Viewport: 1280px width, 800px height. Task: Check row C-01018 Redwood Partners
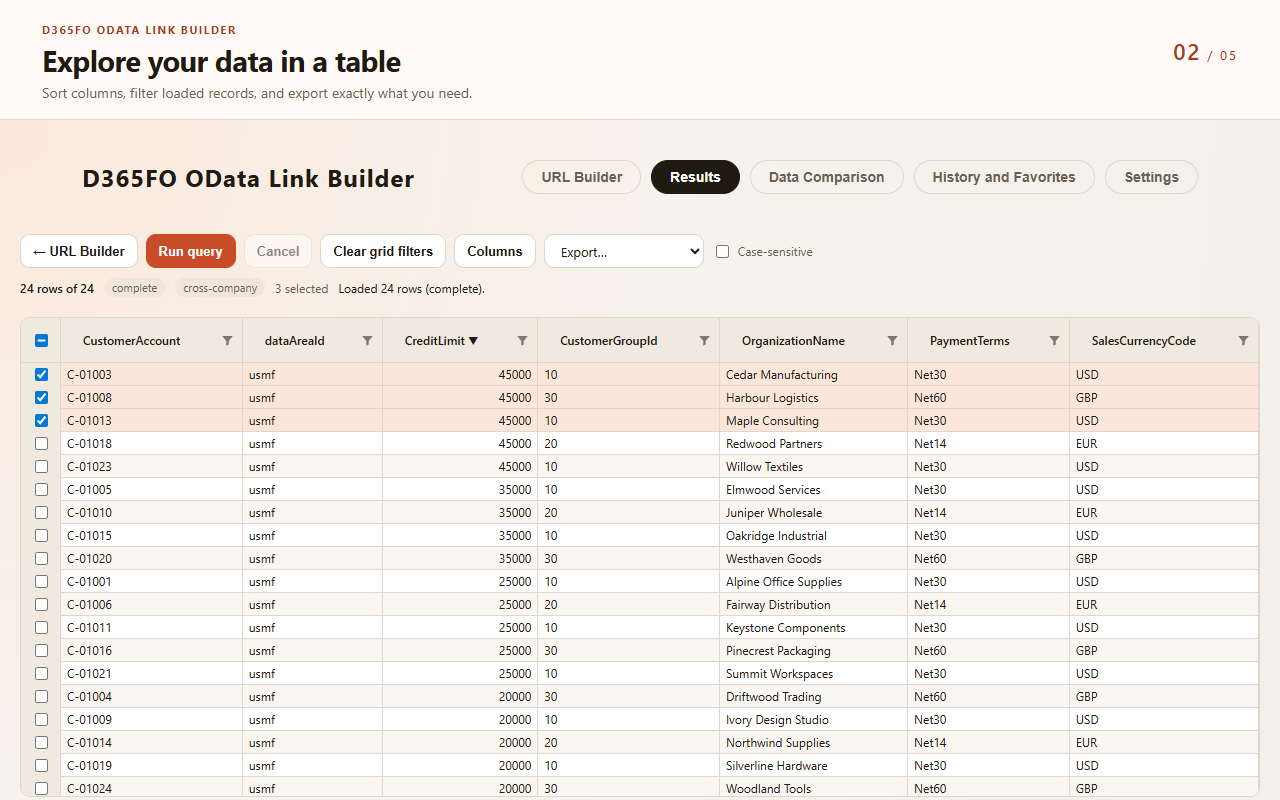click(41, 444)
